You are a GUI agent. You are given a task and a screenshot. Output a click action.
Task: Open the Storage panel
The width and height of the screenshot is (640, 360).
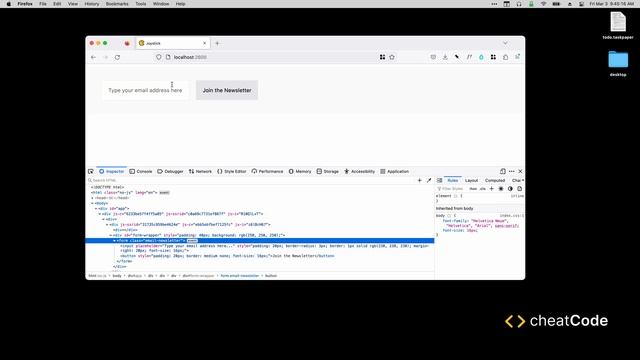pos(328,171)
